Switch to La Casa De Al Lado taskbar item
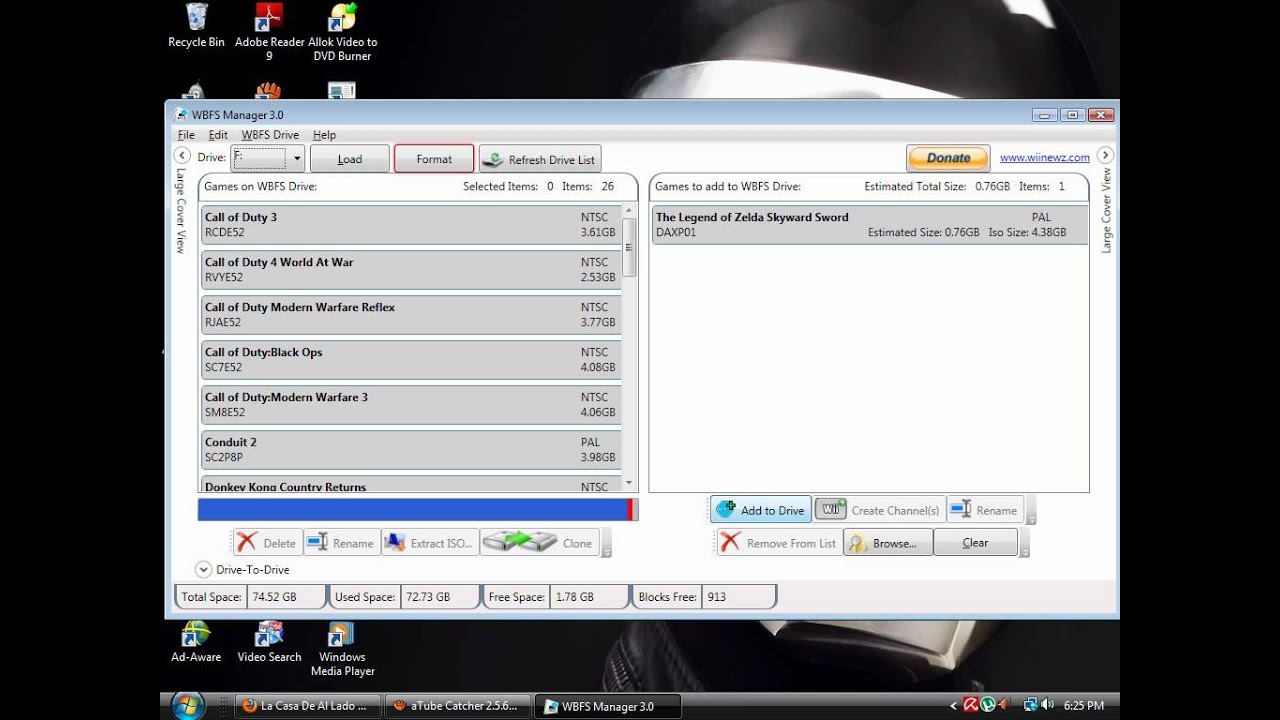This screenshot has height=720, width=1280. click(x=308, y=706)
